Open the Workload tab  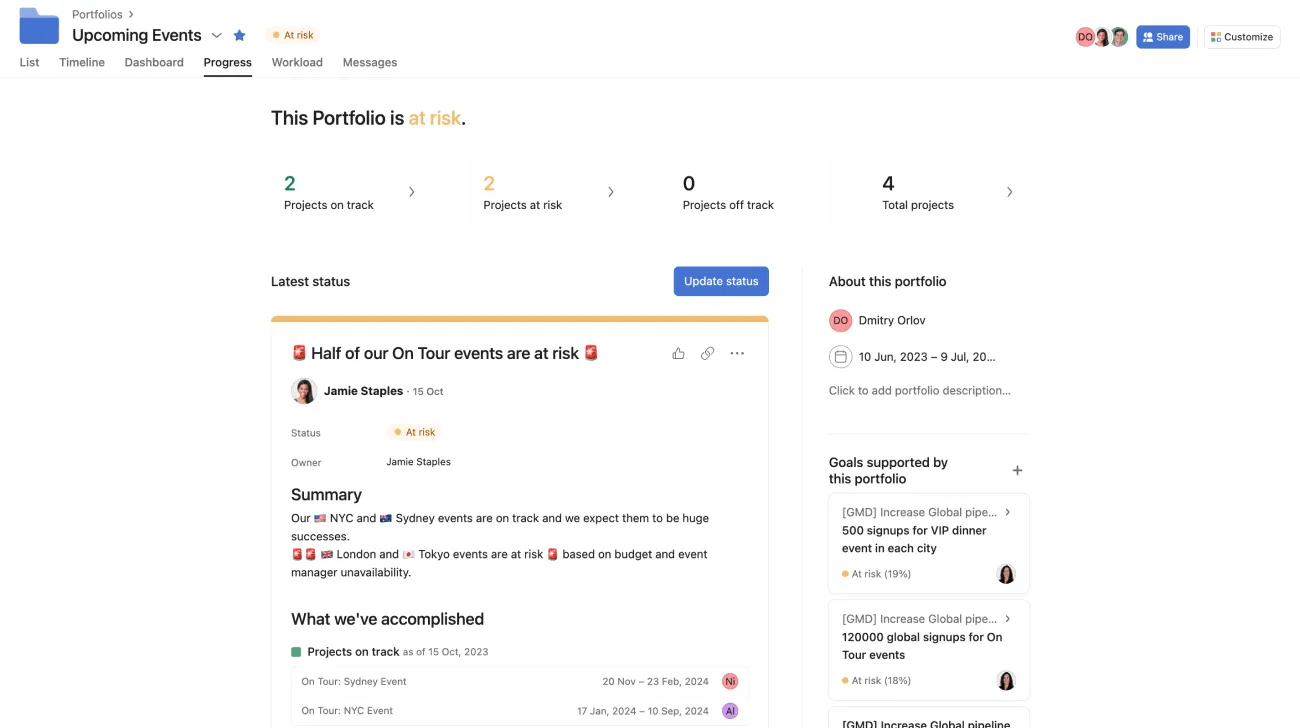297,62
